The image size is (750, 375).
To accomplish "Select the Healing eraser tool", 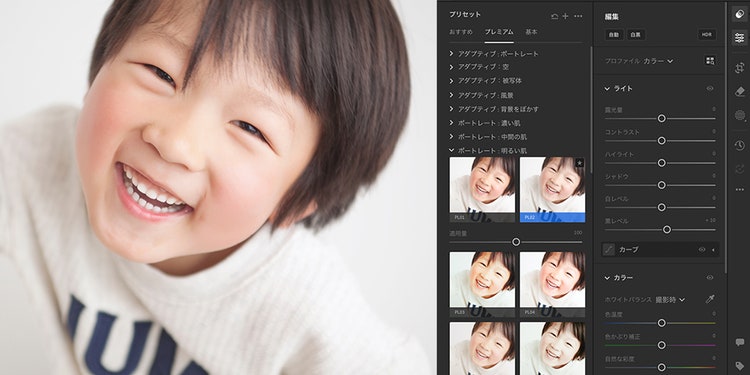I will [739, 91].
